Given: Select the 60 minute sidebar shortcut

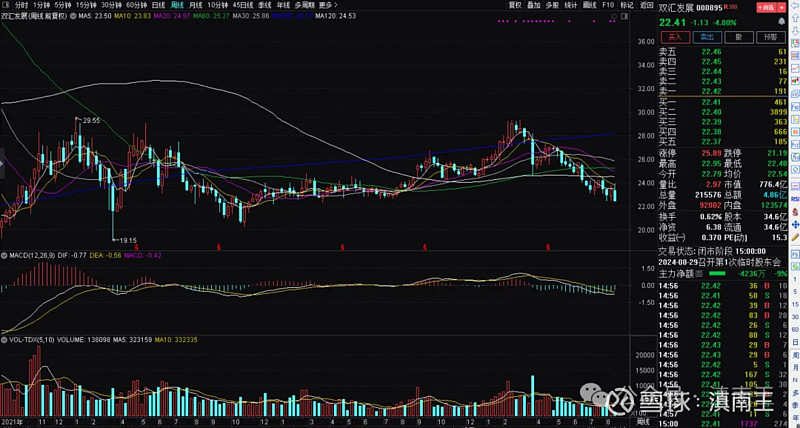Looking at the screenshot, I should (794, 330).
